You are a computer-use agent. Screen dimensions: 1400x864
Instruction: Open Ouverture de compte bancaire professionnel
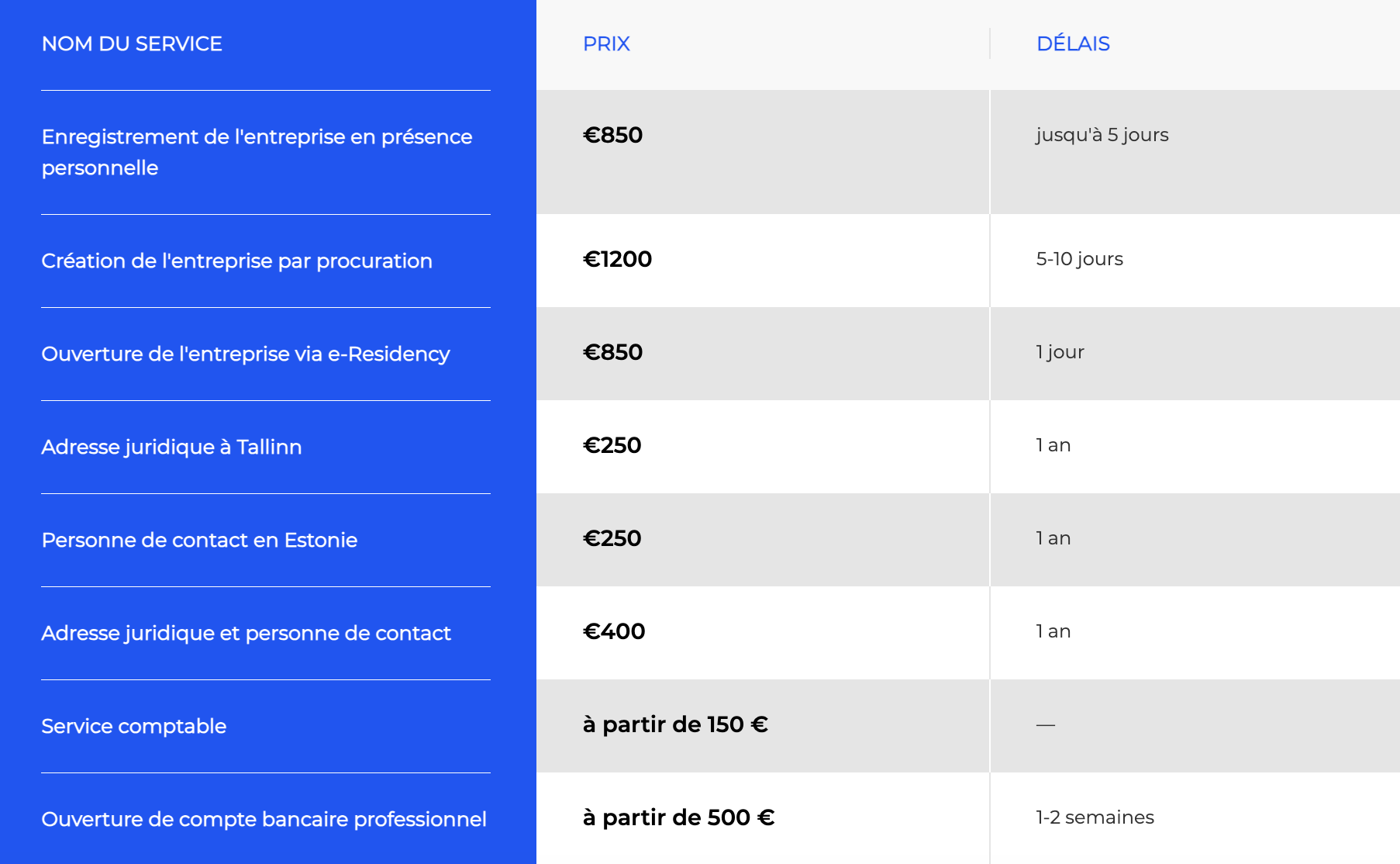[264, 820]
